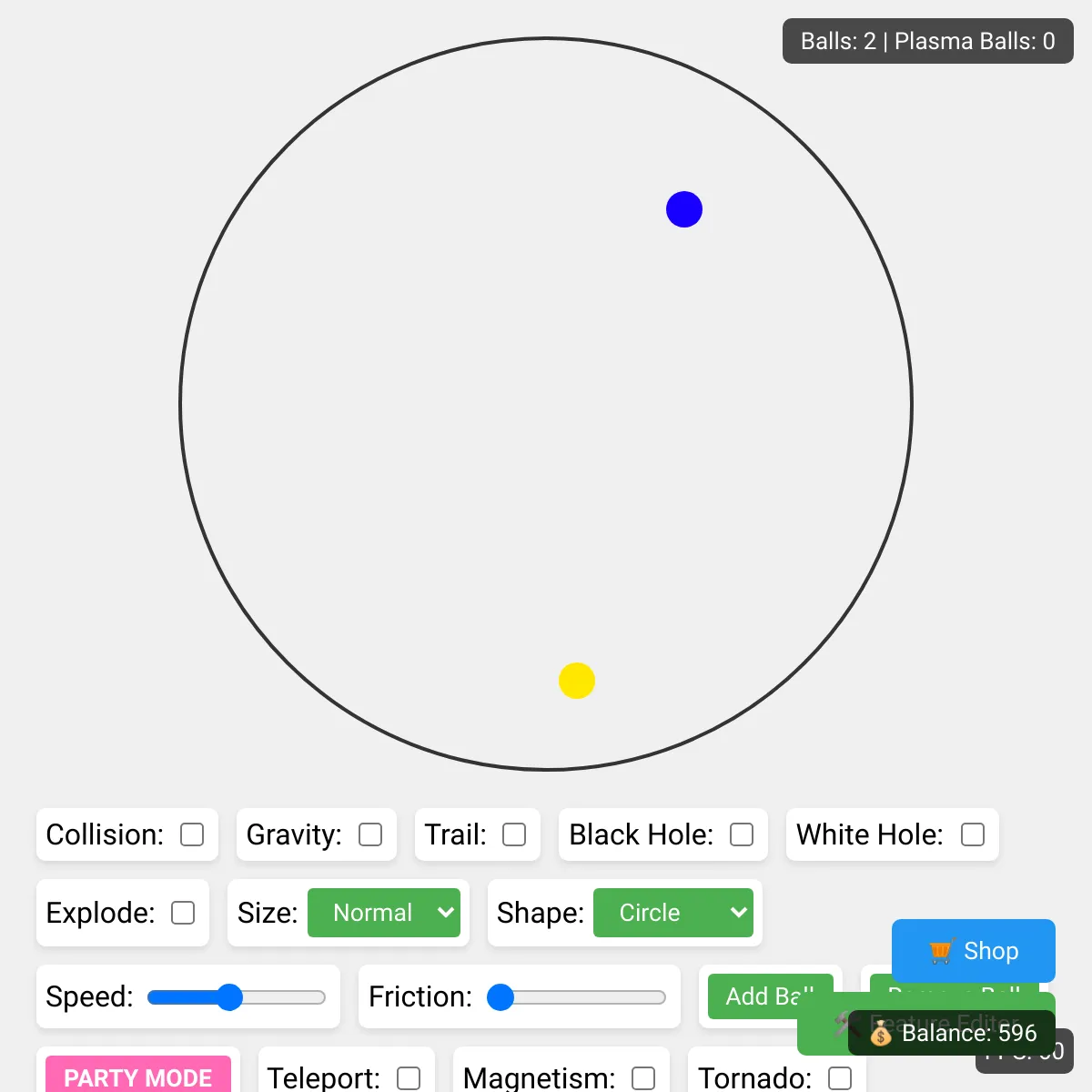1092x1092 pixels.
Task: Expand the Shape dropdown showing Circle
Action: (x=673, y=913)
